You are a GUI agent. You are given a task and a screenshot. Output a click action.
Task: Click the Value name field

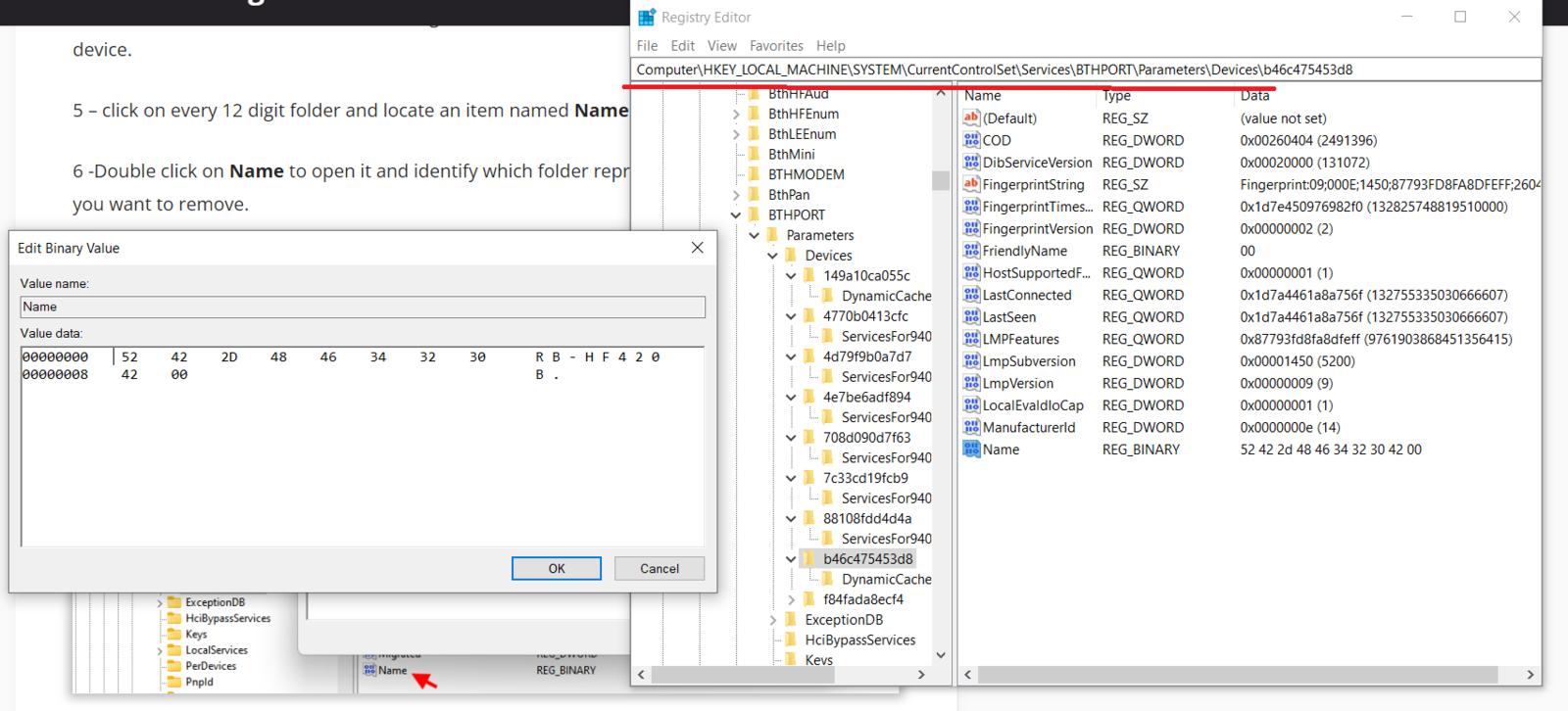pos(363,307)
